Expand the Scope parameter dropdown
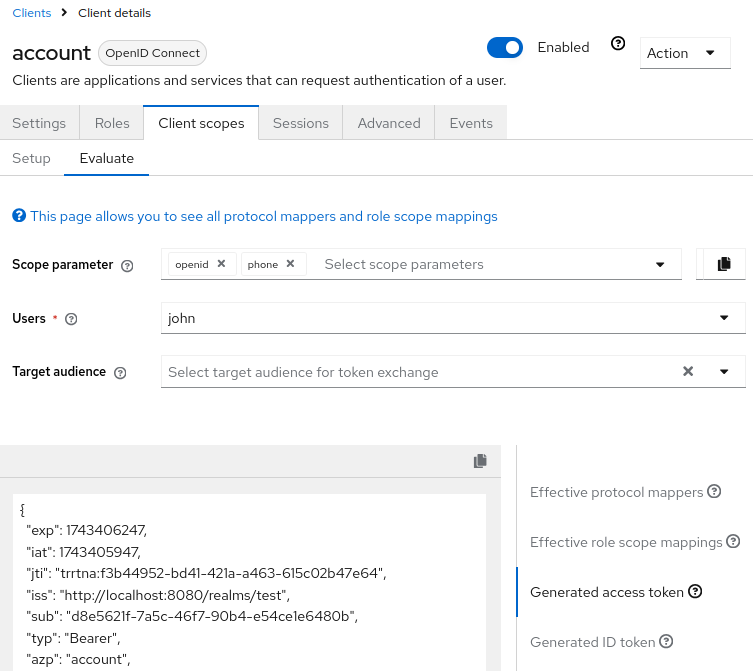753x671 pixels. (x=660, y=265)
